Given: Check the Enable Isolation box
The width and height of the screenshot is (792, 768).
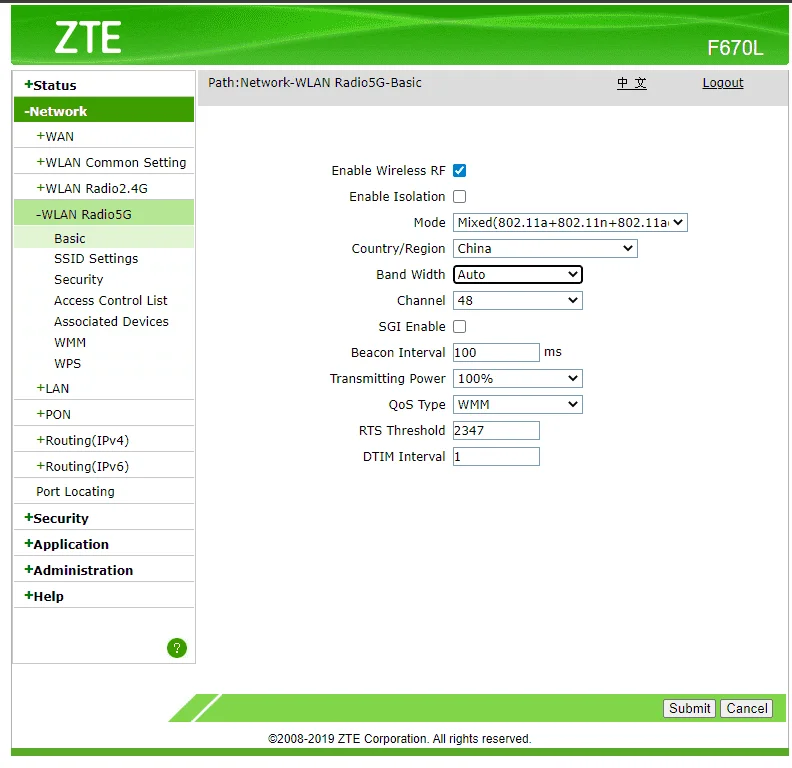Looking at the screenshot, I should pos(459,197).
